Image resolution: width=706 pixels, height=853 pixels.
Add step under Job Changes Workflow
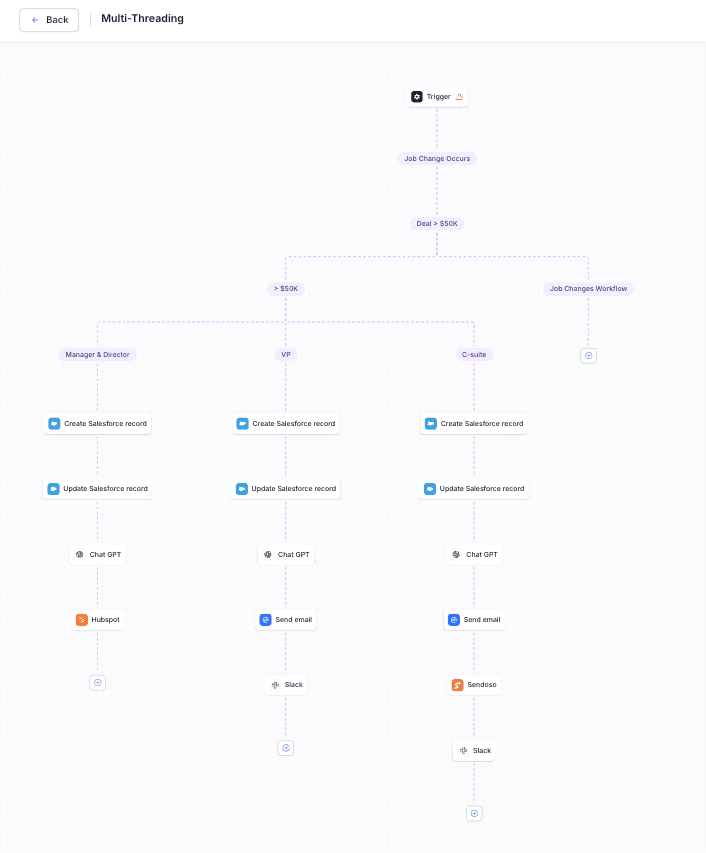click(x=589, y=356)
